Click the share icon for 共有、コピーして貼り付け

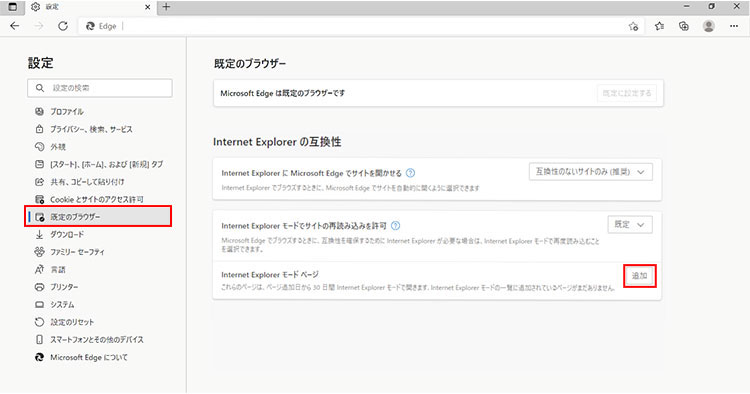[40, 182]
